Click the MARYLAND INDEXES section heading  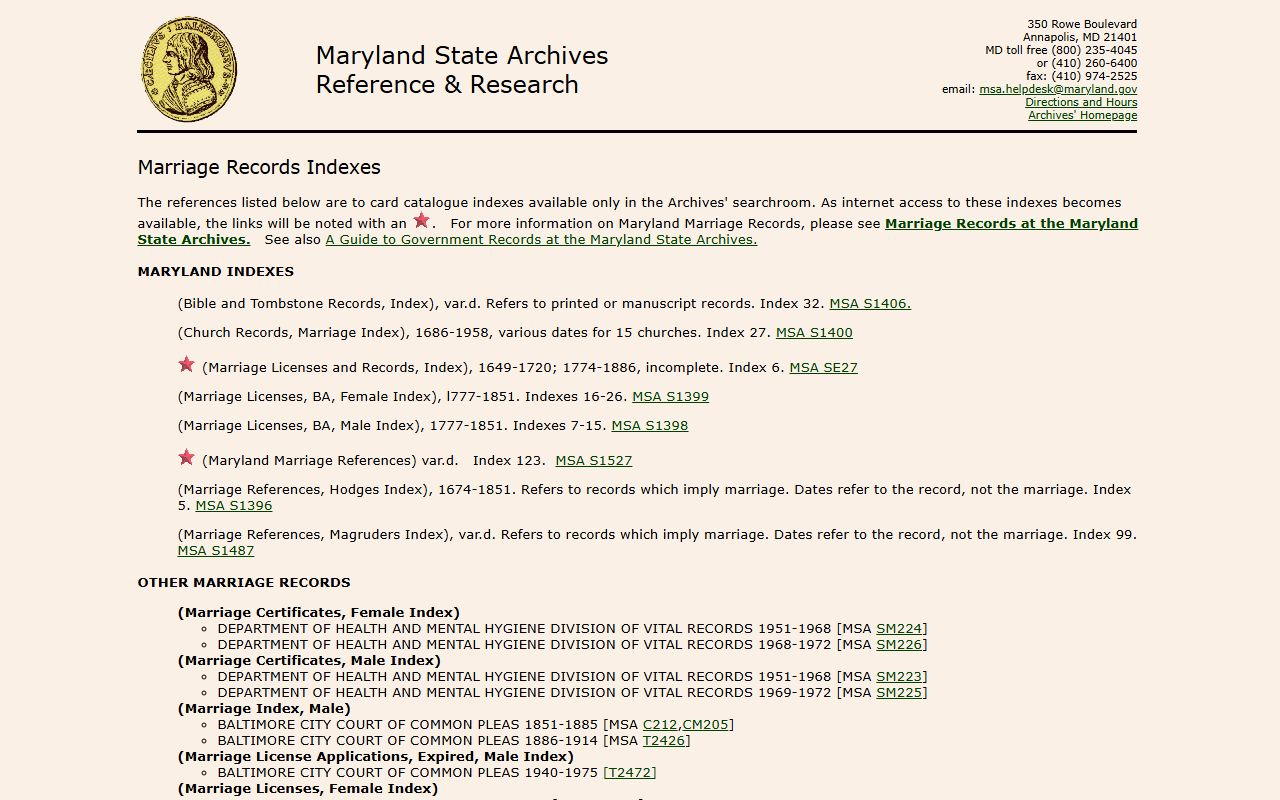(216, 272)
